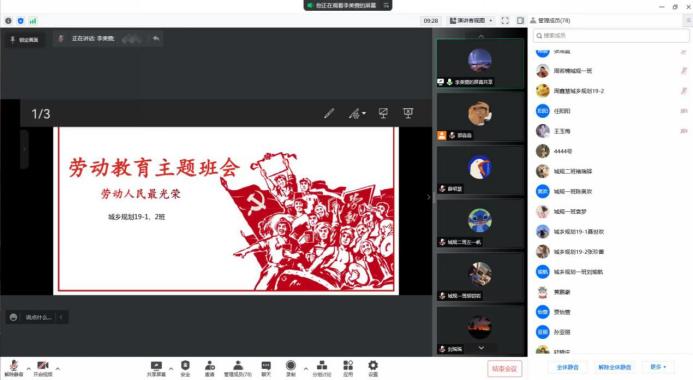This screenshot has width=693, height=380.
Task: Open manage members (管理成员) in bottom toolbar
Action: point(238,368)
